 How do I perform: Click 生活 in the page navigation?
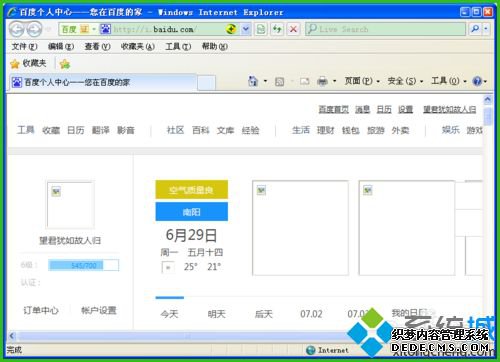tap(301, 130)
